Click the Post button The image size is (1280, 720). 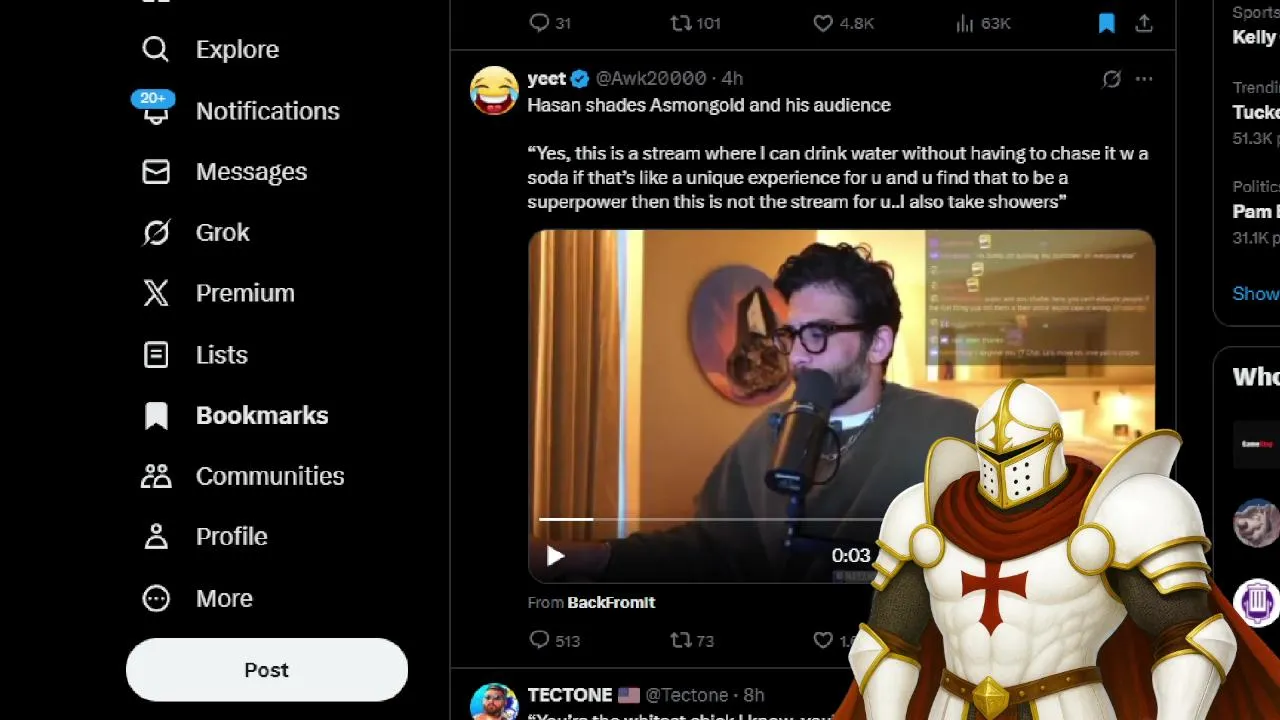(266, 670)
